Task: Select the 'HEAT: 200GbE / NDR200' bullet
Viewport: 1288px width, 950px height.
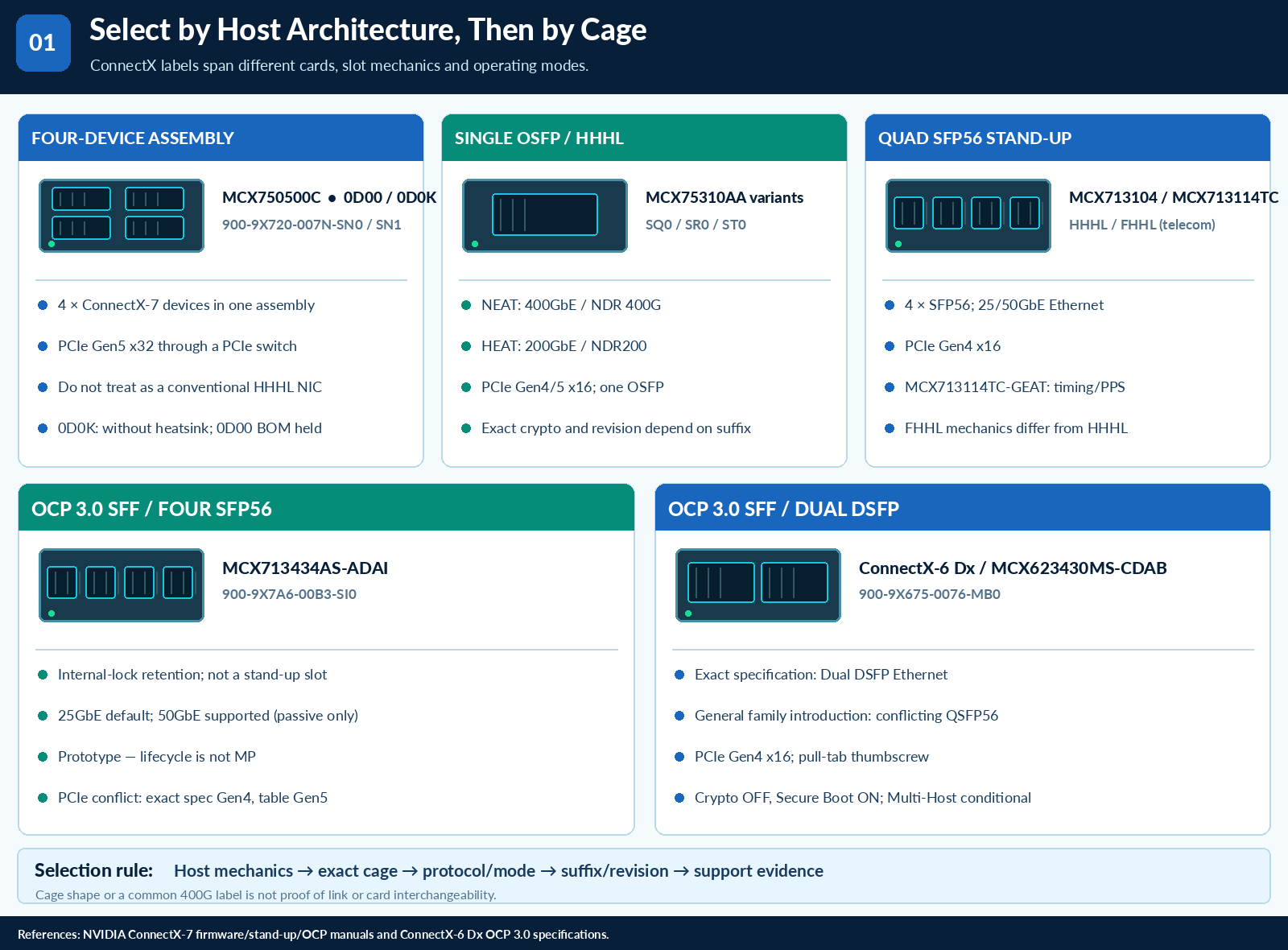Action: click(x=564, y=346)
